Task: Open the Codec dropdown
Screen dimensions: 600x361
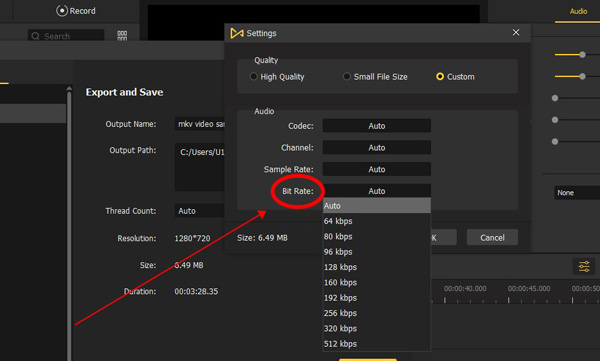Action: click(377, 126)
